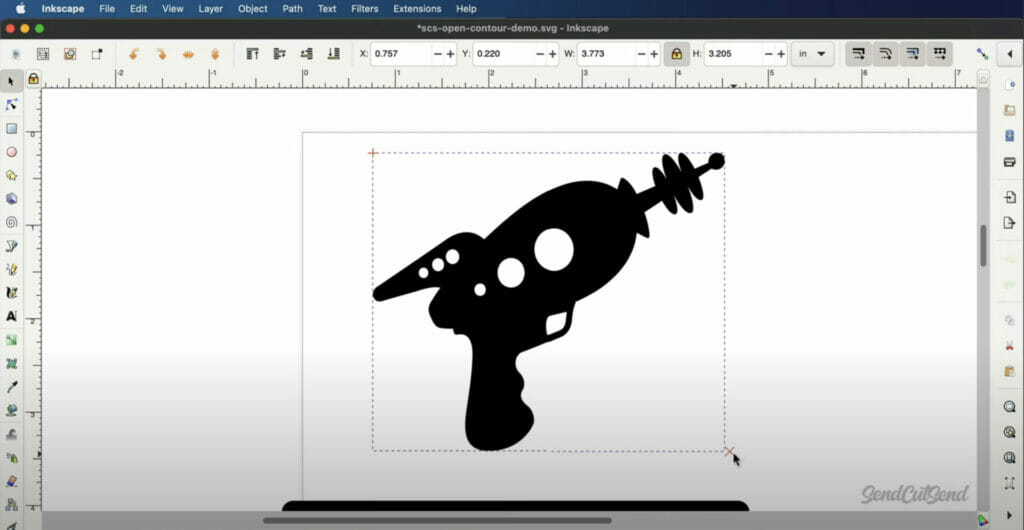This screenshot has width=1024, height=530.
Task: Open the units dropdown showing 'in'
Action: [x=812, y=54]
